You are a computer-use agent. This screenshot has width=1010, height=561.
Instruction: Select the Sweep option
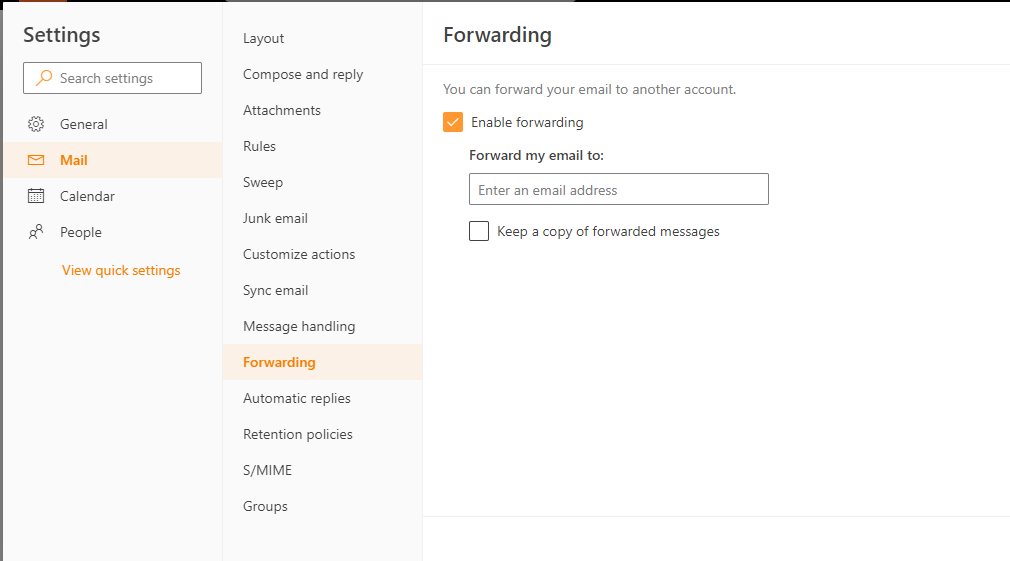[263, 182]
